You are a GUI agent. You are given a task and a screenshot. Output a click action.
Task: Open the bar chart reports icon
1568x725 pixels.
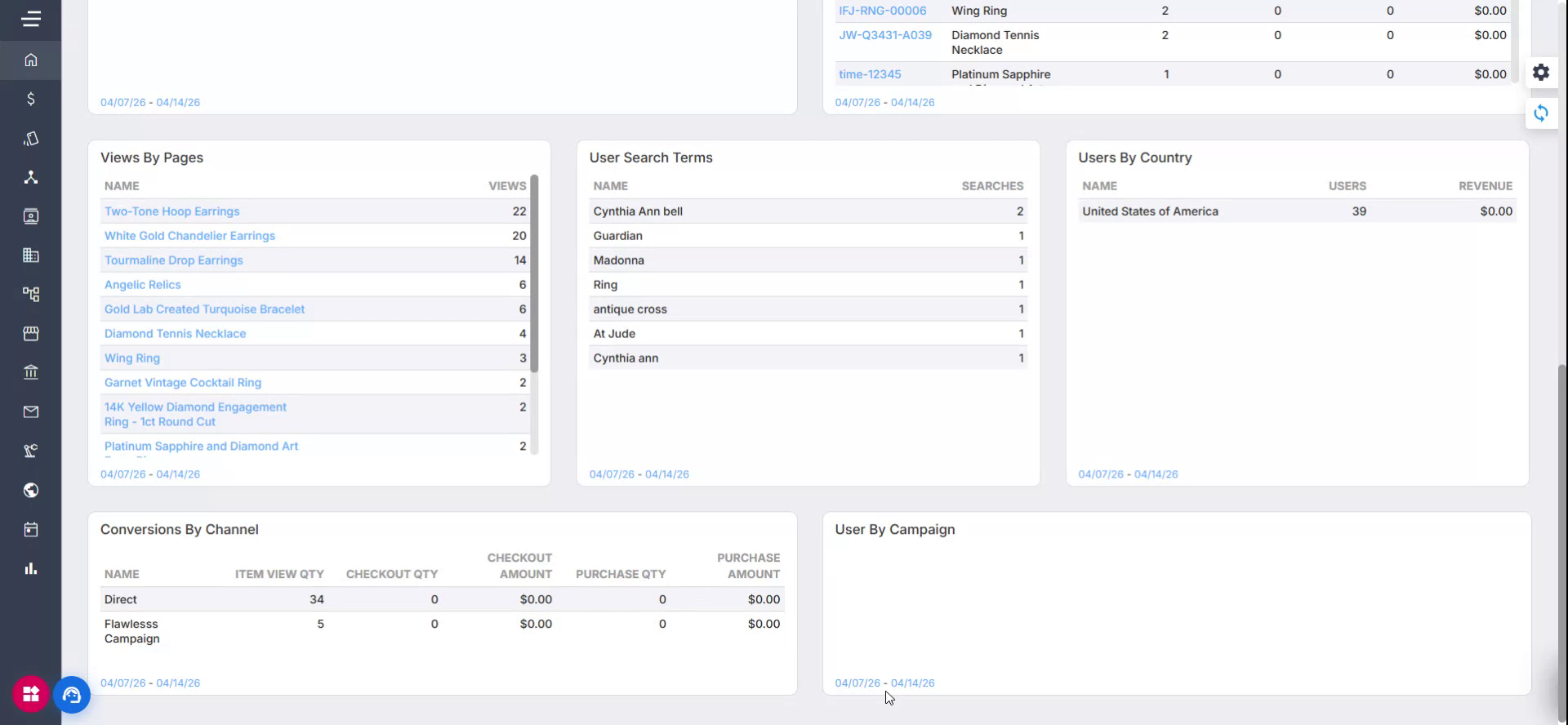tap(31, 568)
